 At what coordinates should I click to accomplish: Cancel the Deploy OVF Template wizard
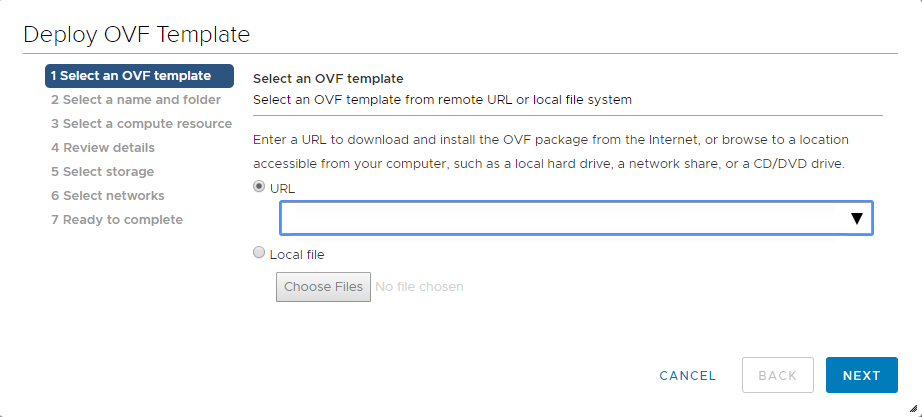point(688,376)
